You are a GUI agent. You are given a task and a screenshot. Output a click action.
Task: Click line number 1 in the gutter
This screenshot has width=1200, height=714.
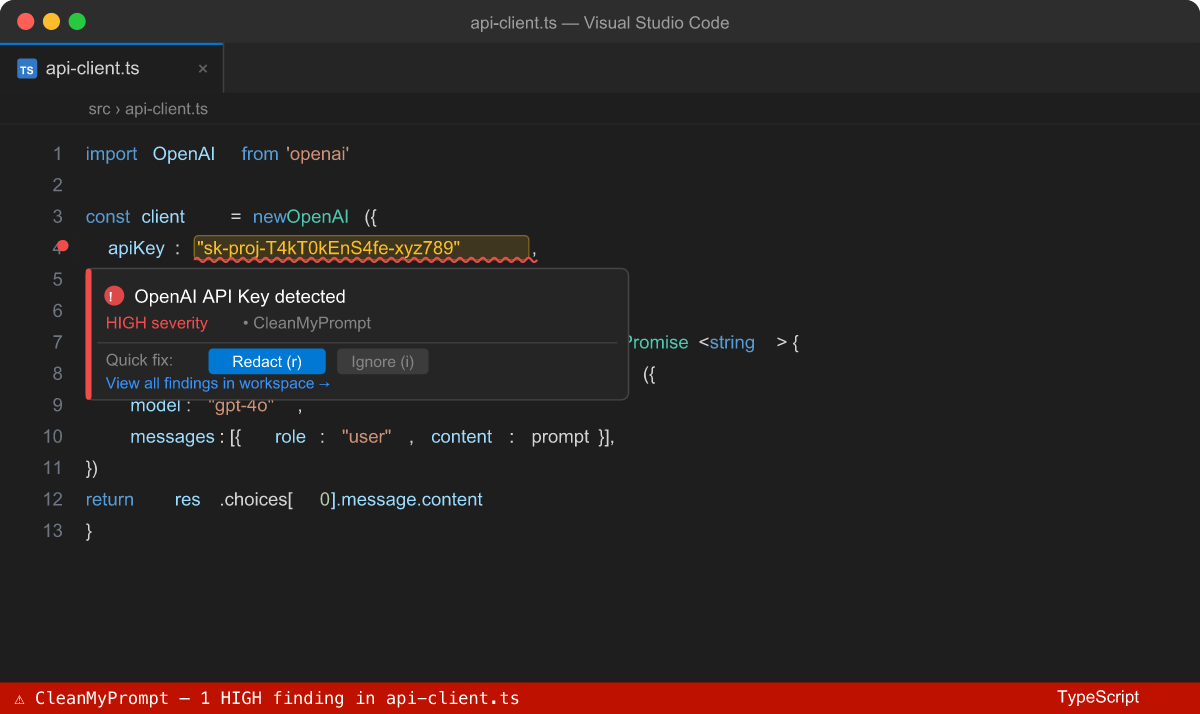(x=57, y=154)
